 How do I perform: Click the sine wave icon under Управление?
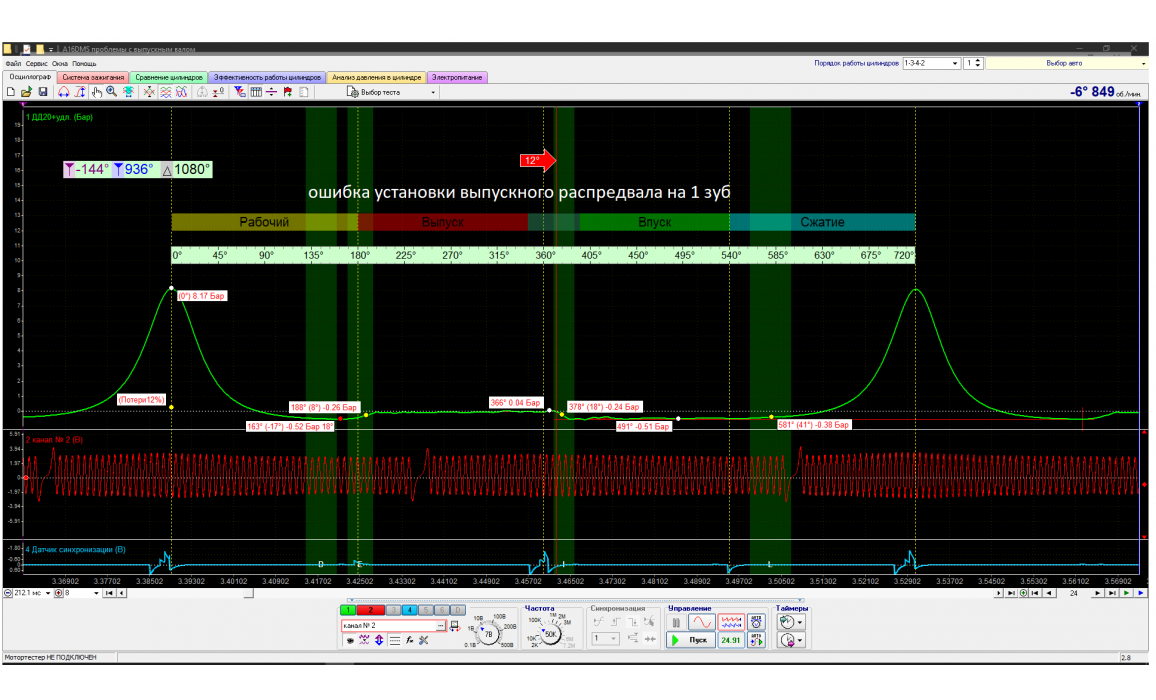coord(702,622)
